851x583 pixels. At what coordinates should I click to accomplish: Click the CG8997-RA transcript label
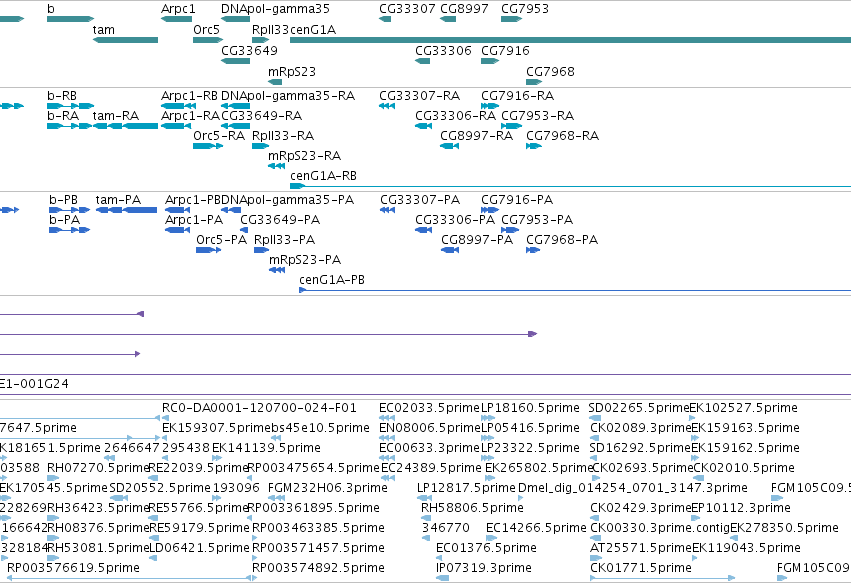(x=477, y=136)
